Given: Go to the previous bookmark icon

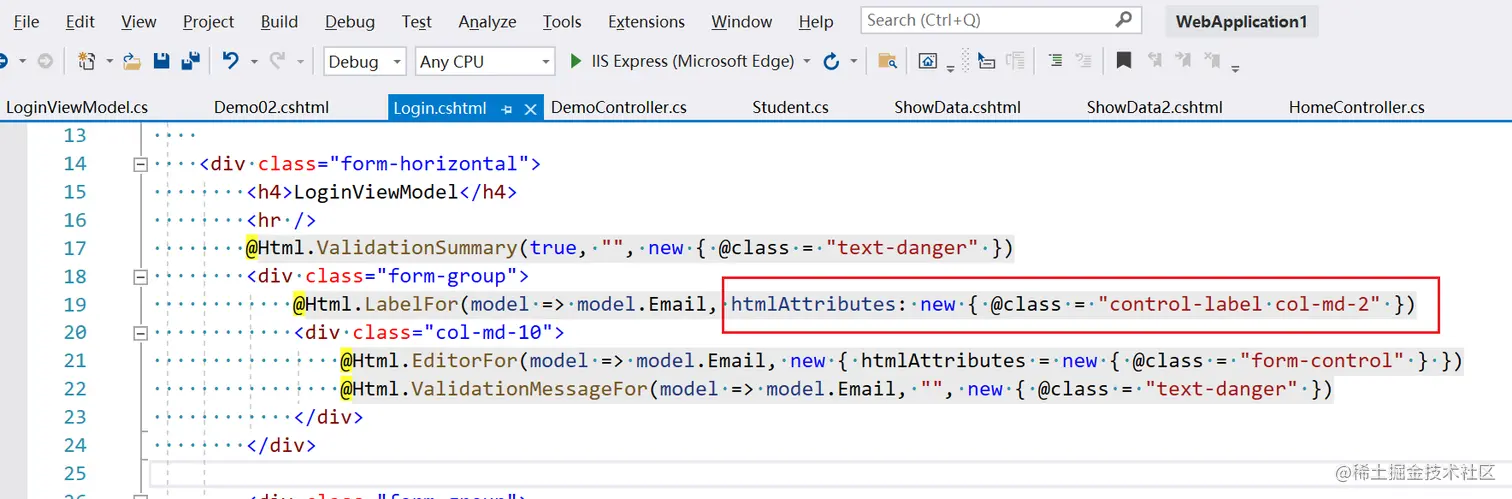Looking at the screenshot, I should tap(1155, 61).
